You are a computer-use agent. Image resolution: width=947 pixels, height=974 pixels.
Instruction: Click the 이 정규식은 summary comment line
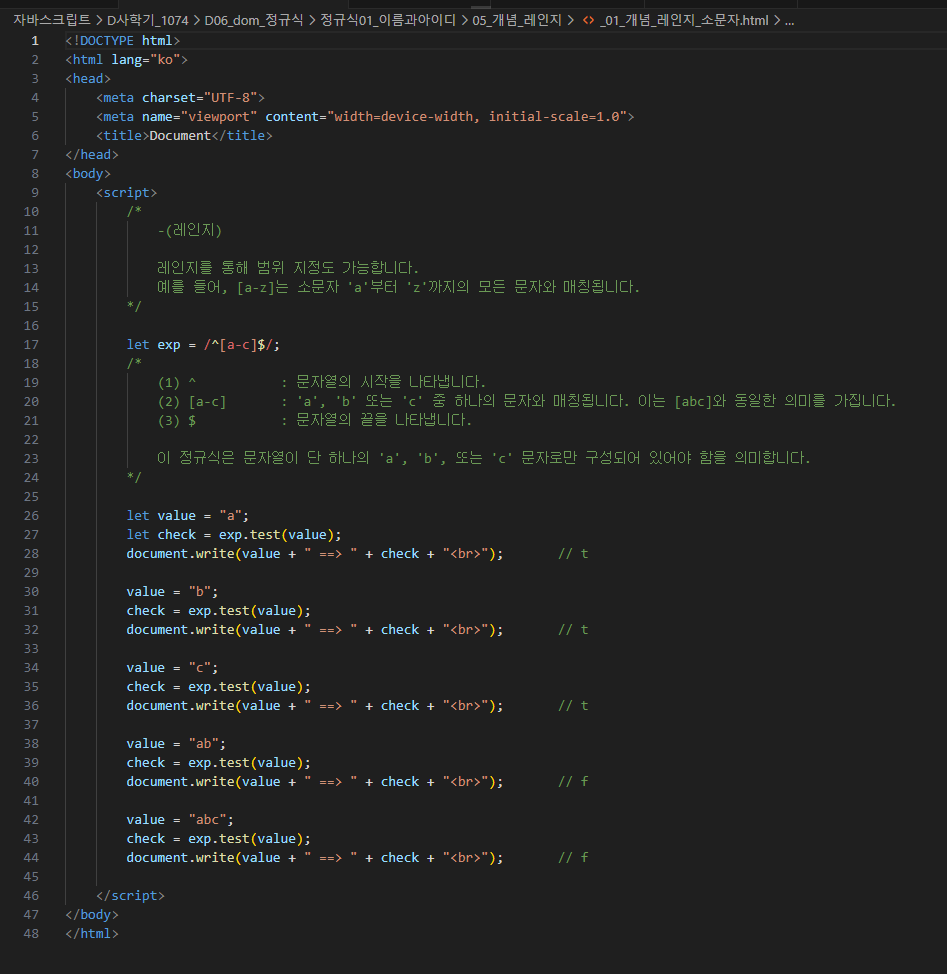pos(484,458)
